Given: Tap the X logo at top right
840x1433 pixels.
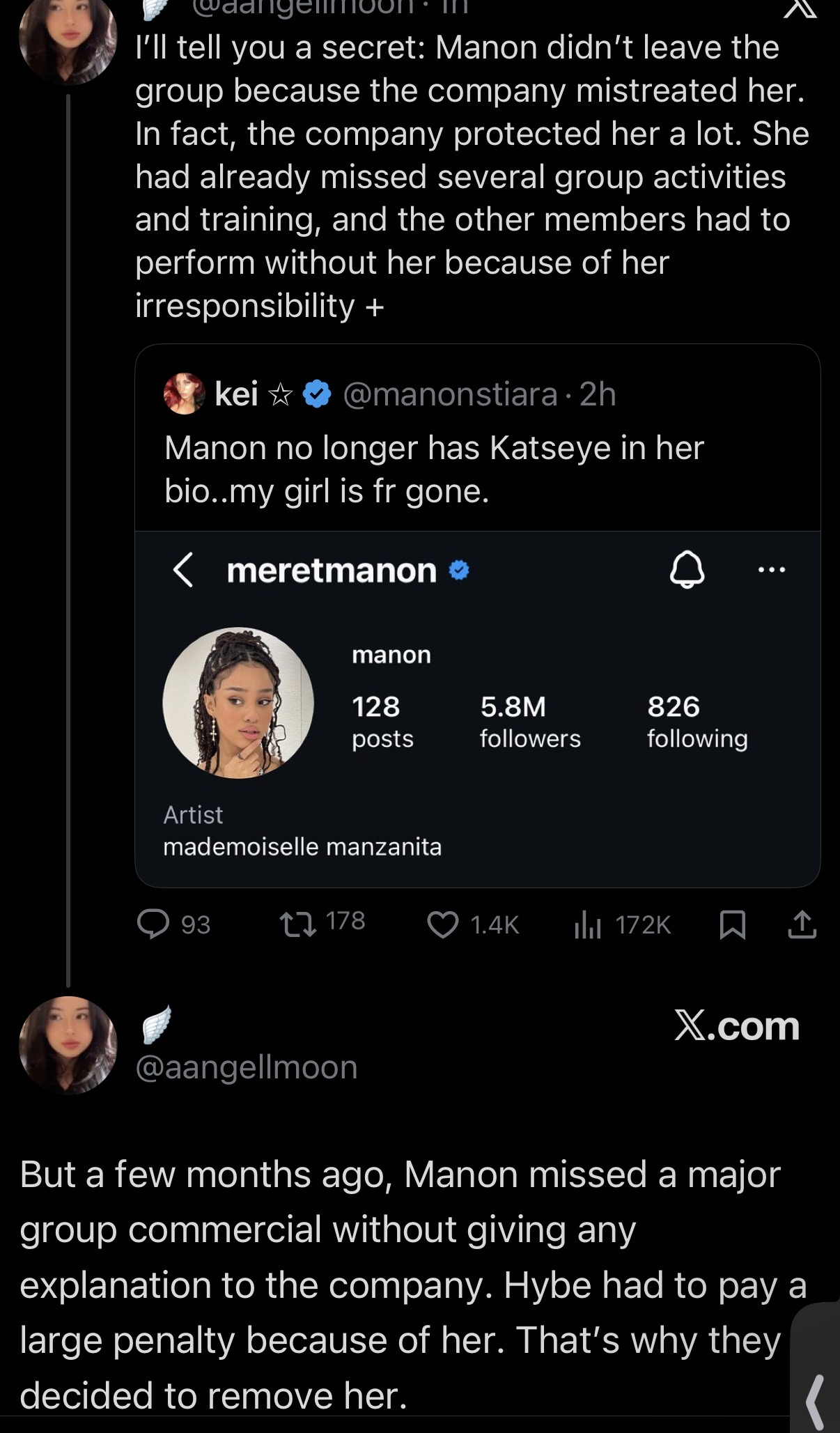Looking at the screenshot, I should click(x=800, y=8).
